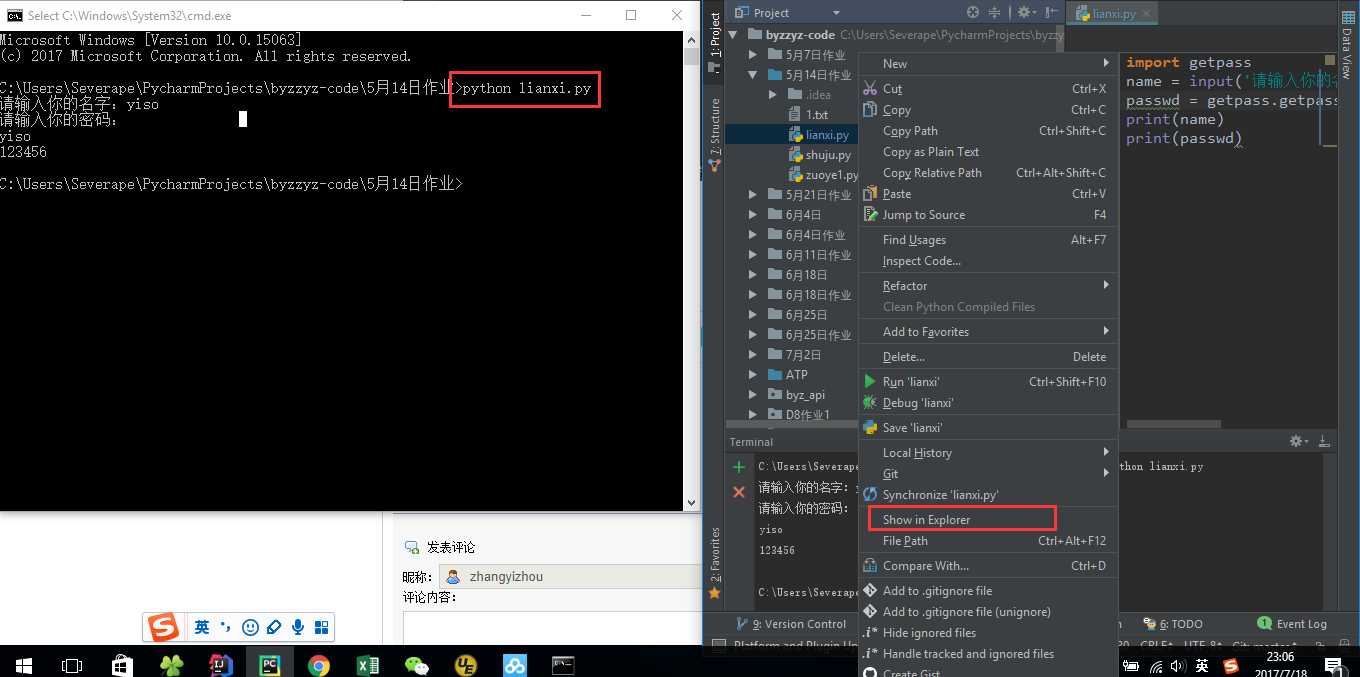Click the Windows Start button
Viewport: 1360px width, 677px height.
click(23, 665)
